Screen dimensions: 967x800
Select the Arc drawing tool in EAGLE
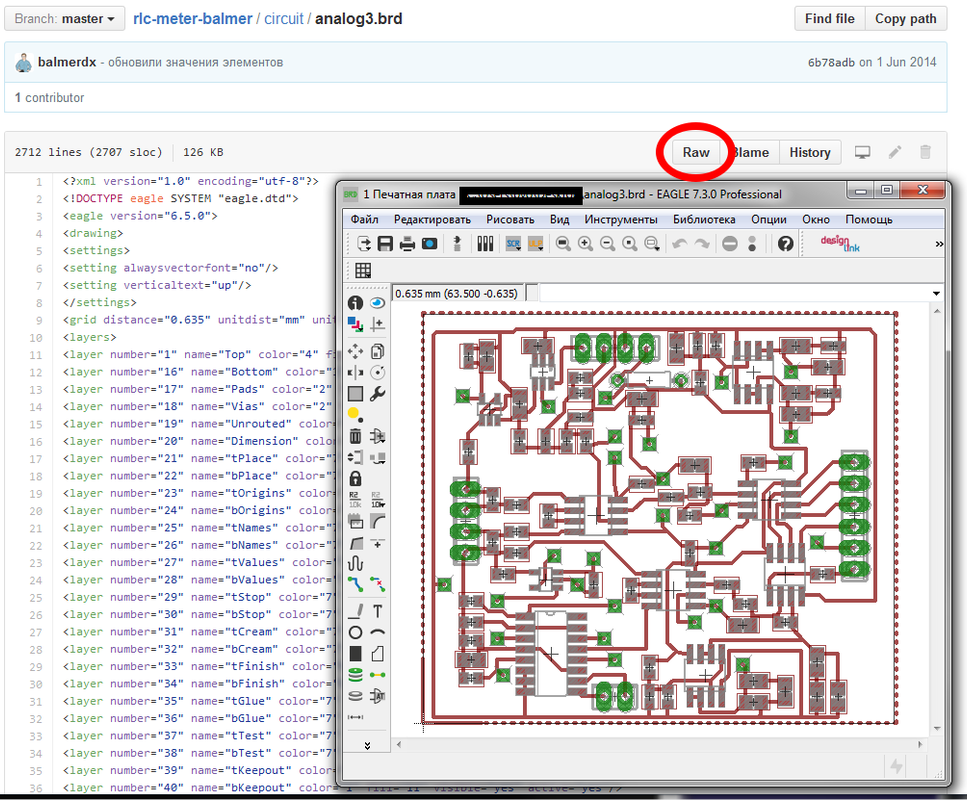coord(377,632)
